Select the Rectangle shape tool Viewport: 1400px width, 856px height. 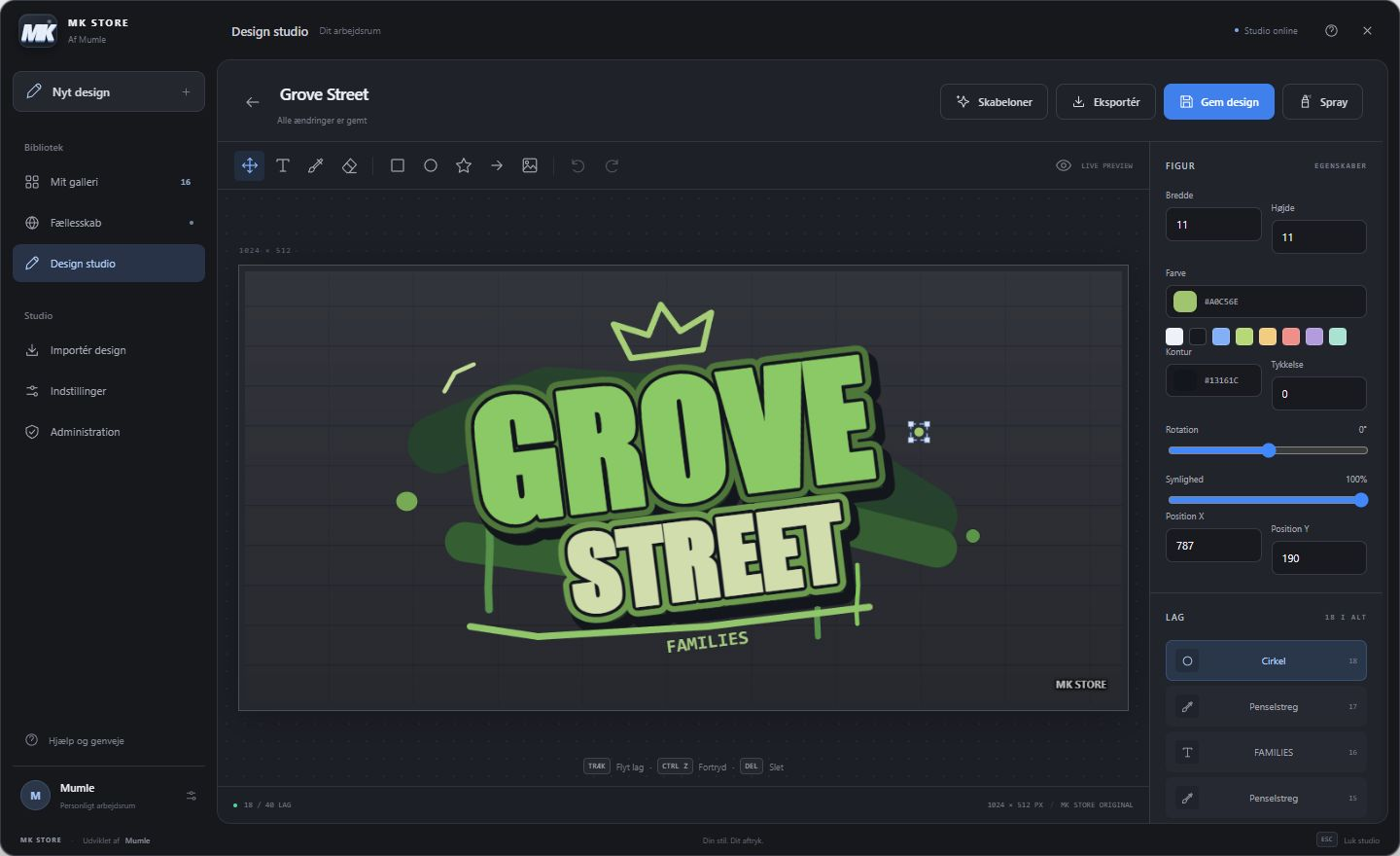398,165
